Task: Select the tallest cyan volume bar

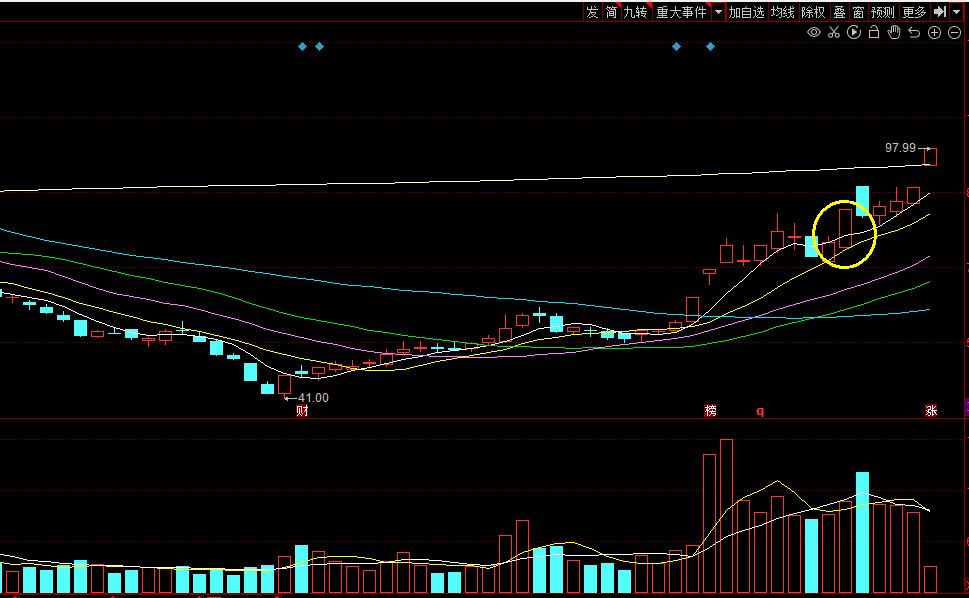Action: [863, 533]
